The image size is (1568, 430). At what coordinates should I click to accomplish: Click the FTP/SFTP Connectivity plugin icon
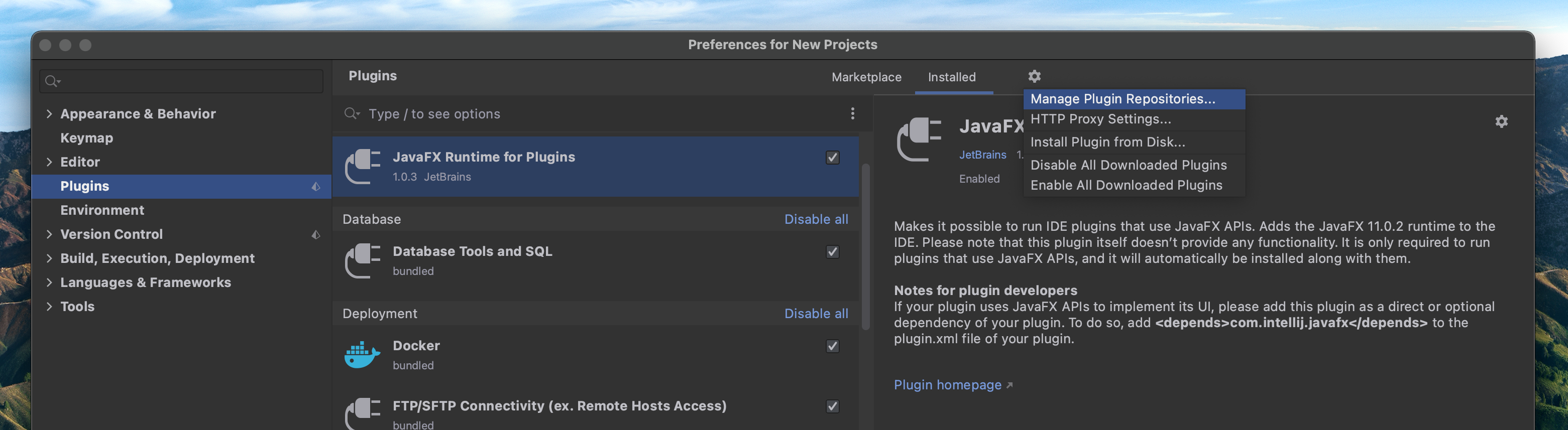click(x=362, y=413)
